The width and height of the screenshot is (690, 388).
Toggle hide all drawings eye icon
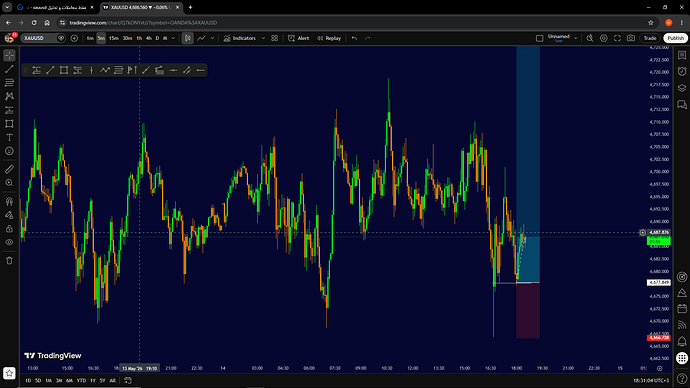pos(9,242)
